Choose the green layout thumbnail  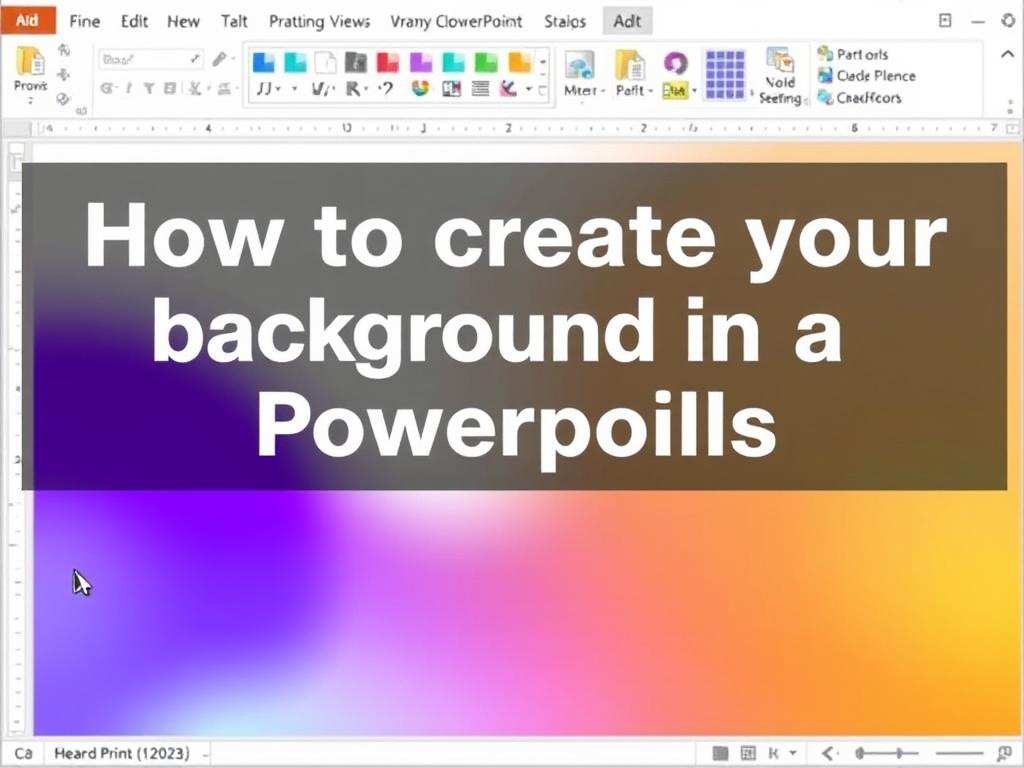486,62
